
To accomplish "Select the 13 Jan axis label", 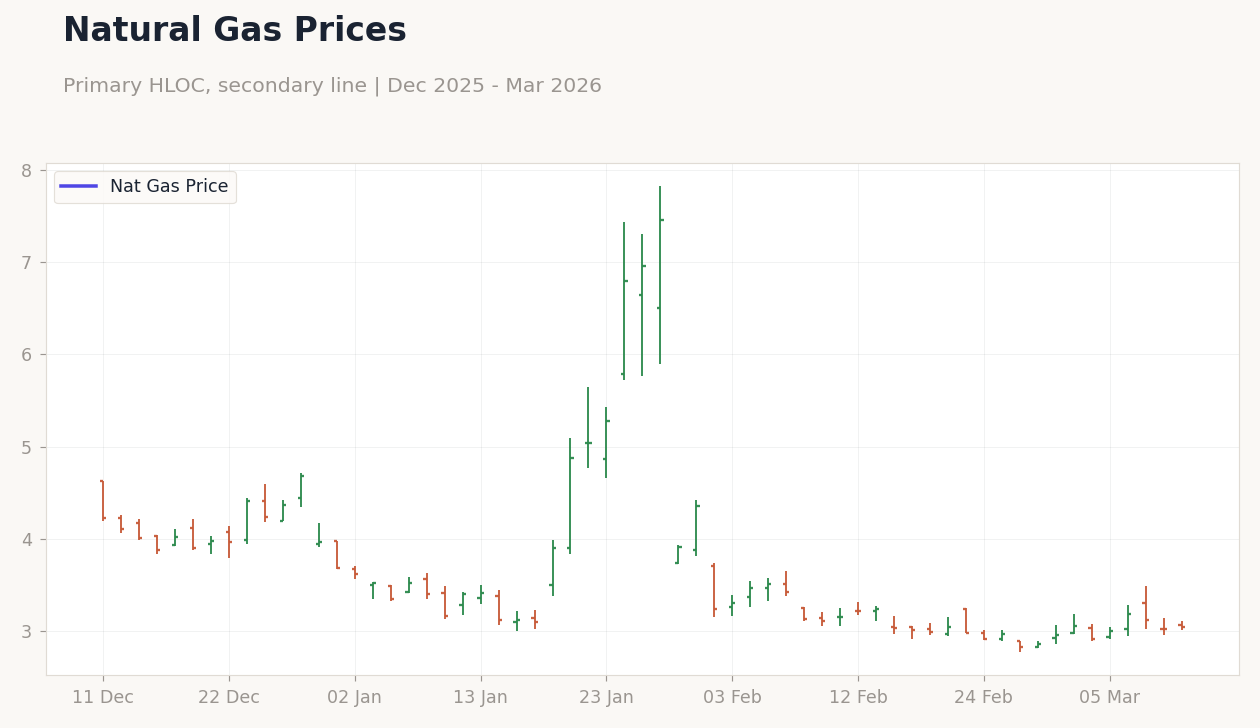I will 481,698.
